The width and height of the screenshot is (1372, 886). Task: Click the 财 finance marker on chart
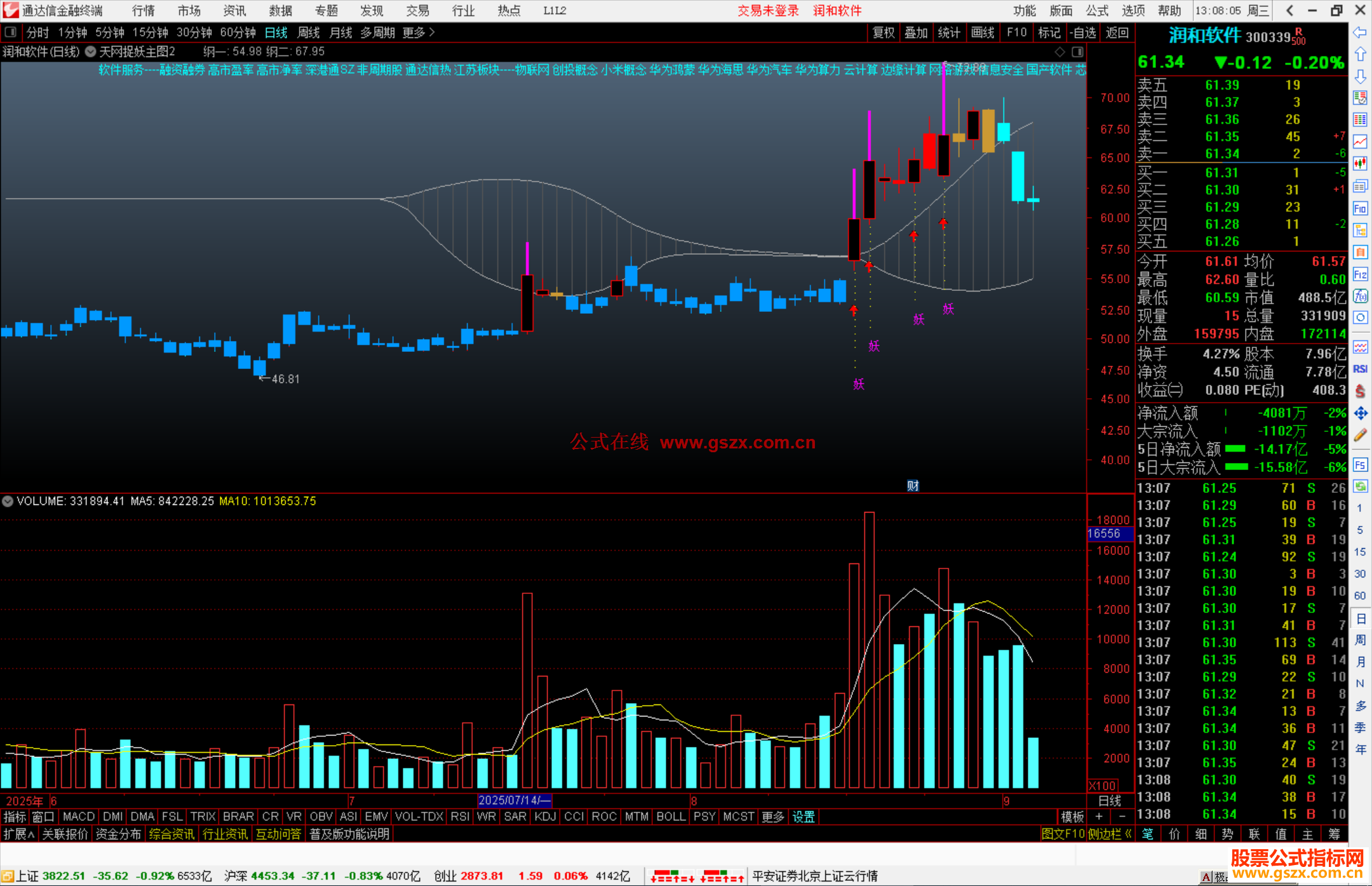[x=913, y=486]
